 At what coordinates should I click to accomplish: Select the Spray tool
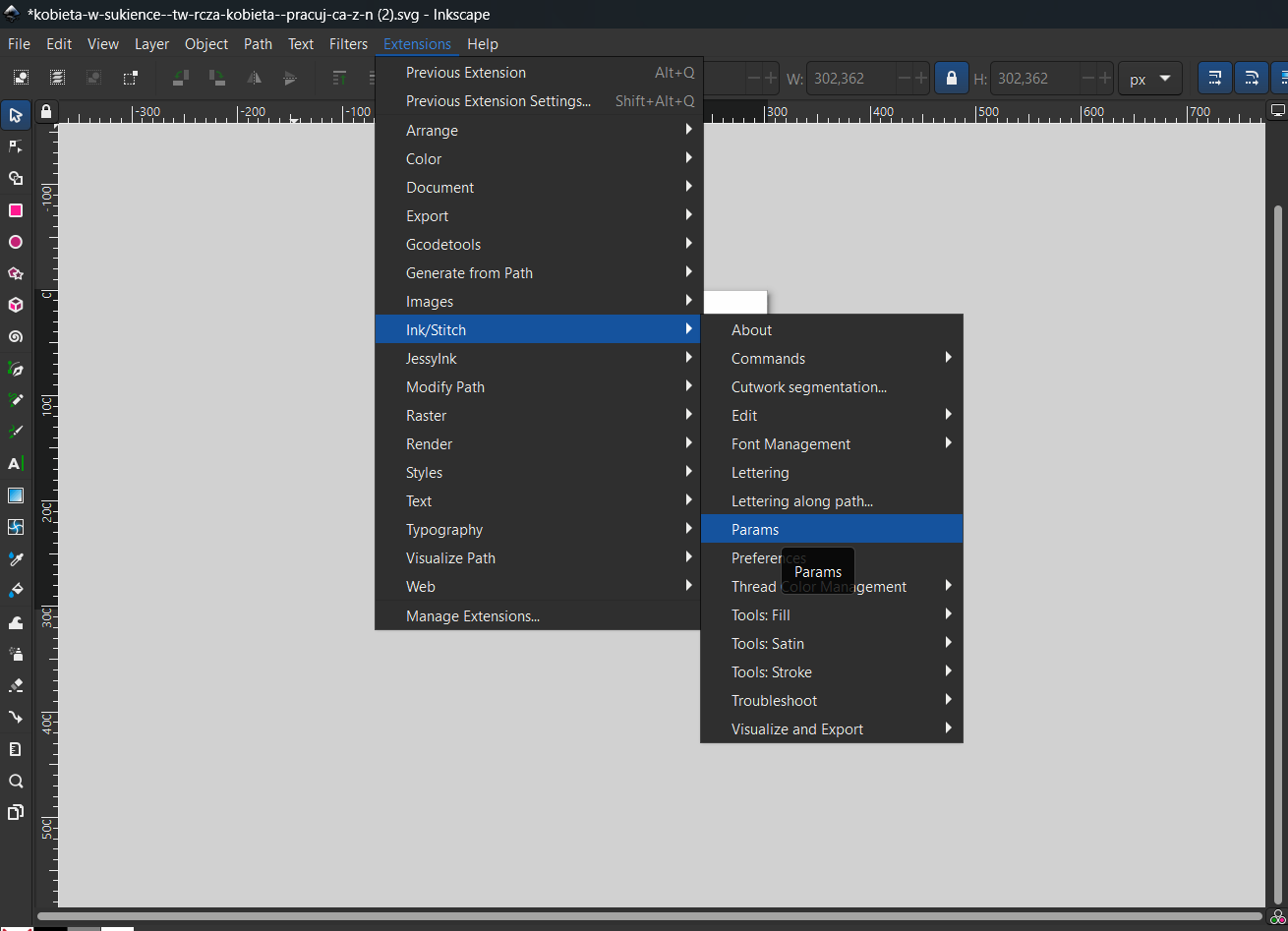tap(16, 653)
